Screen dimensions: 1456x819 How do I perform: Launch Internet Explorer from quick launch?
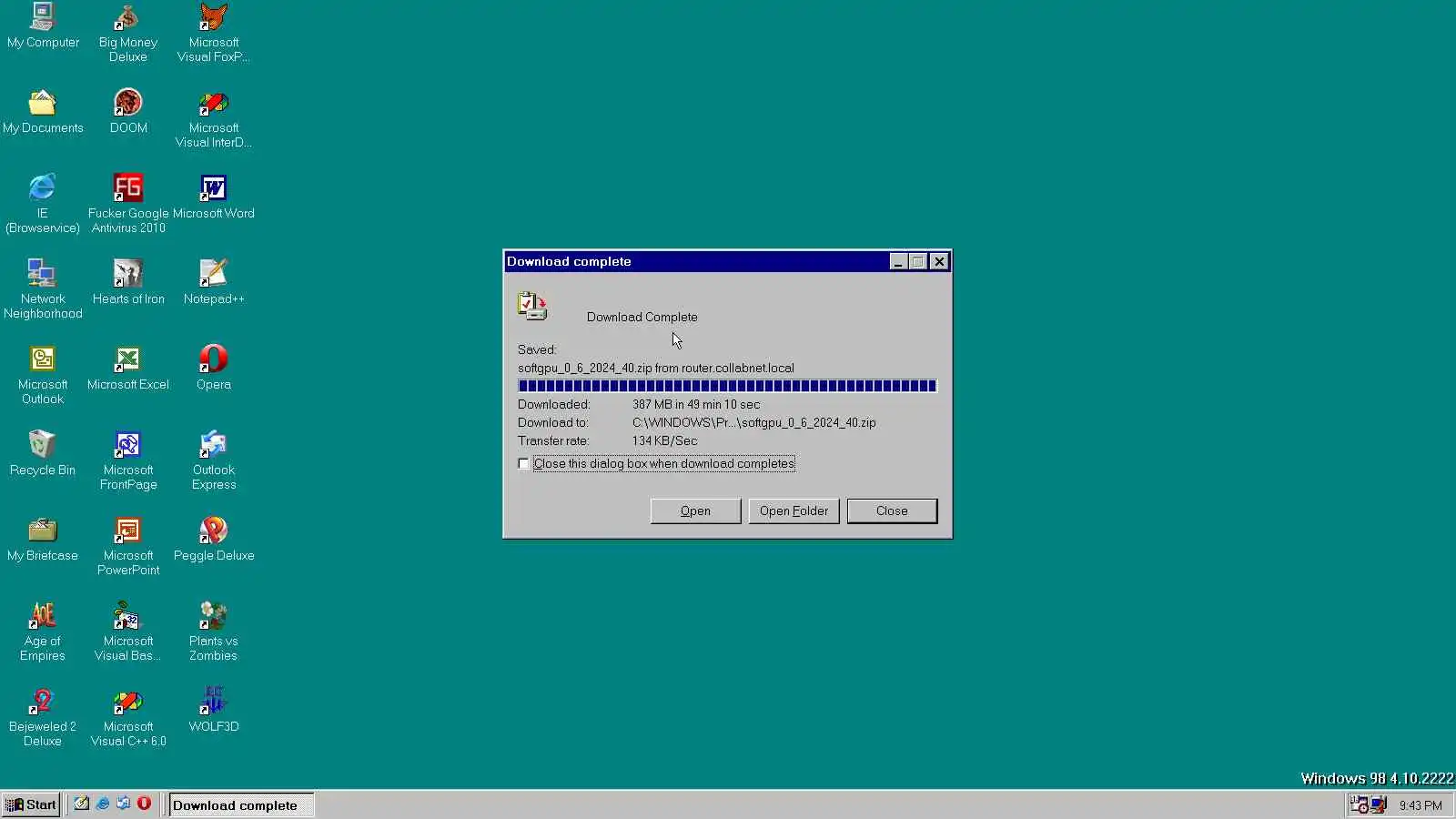pyautogui.click(x=102, y=804)
